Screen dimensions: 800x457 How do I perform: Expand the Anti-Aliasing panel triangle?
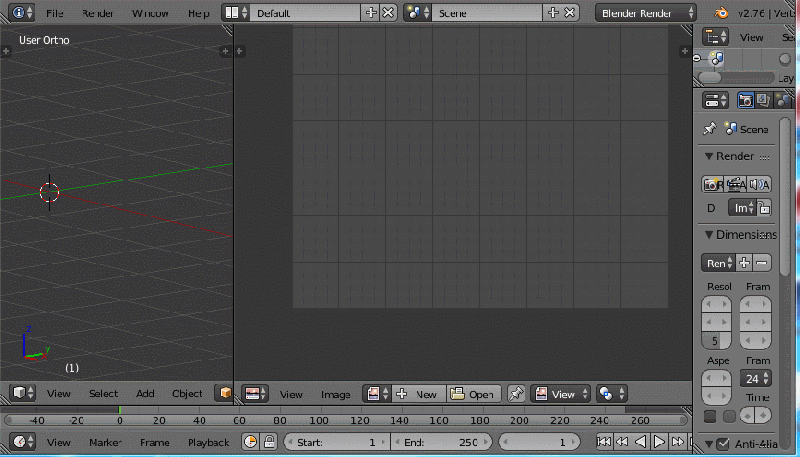709,444
